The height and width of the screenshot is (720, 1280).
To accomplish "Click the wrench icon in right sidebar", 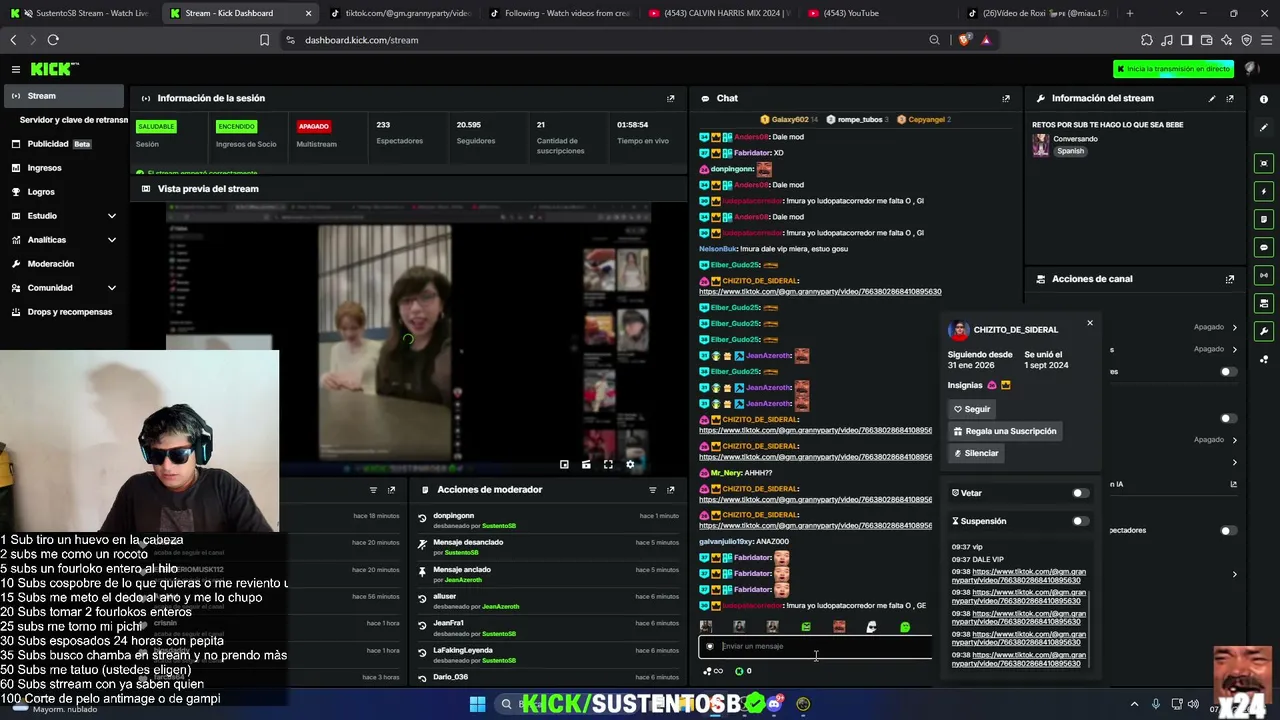I will pyautogui.click(x=1264, y=331).
